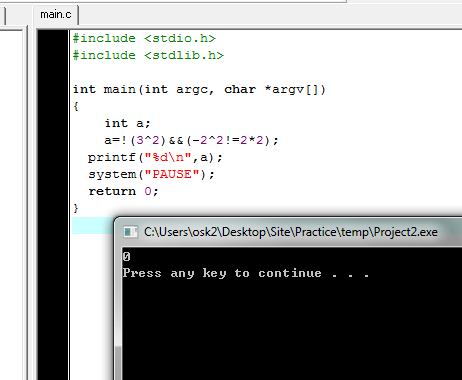Click the console output value '0'
Image resolution: width=462 pixels, height=380 pixels.
[126, 257]
